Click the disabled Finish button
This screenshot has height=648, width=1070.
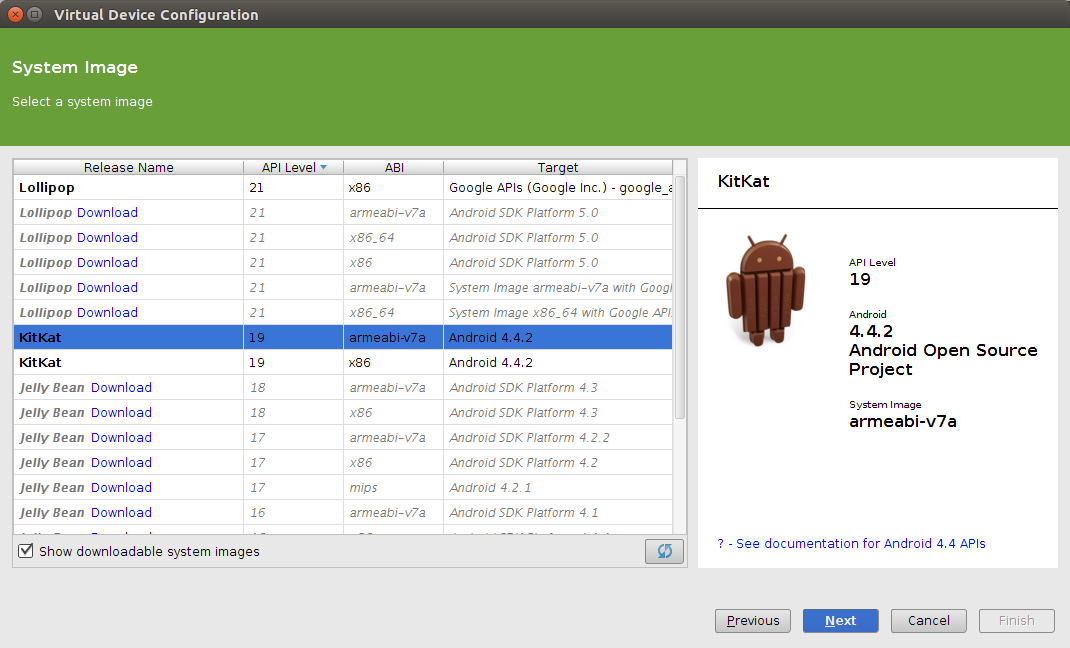[x=1017, y=621]
